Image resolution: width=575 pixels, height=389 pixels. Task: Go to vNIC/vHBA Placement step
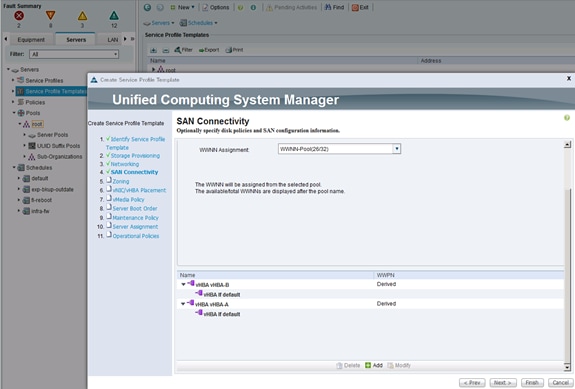[139, 190]
